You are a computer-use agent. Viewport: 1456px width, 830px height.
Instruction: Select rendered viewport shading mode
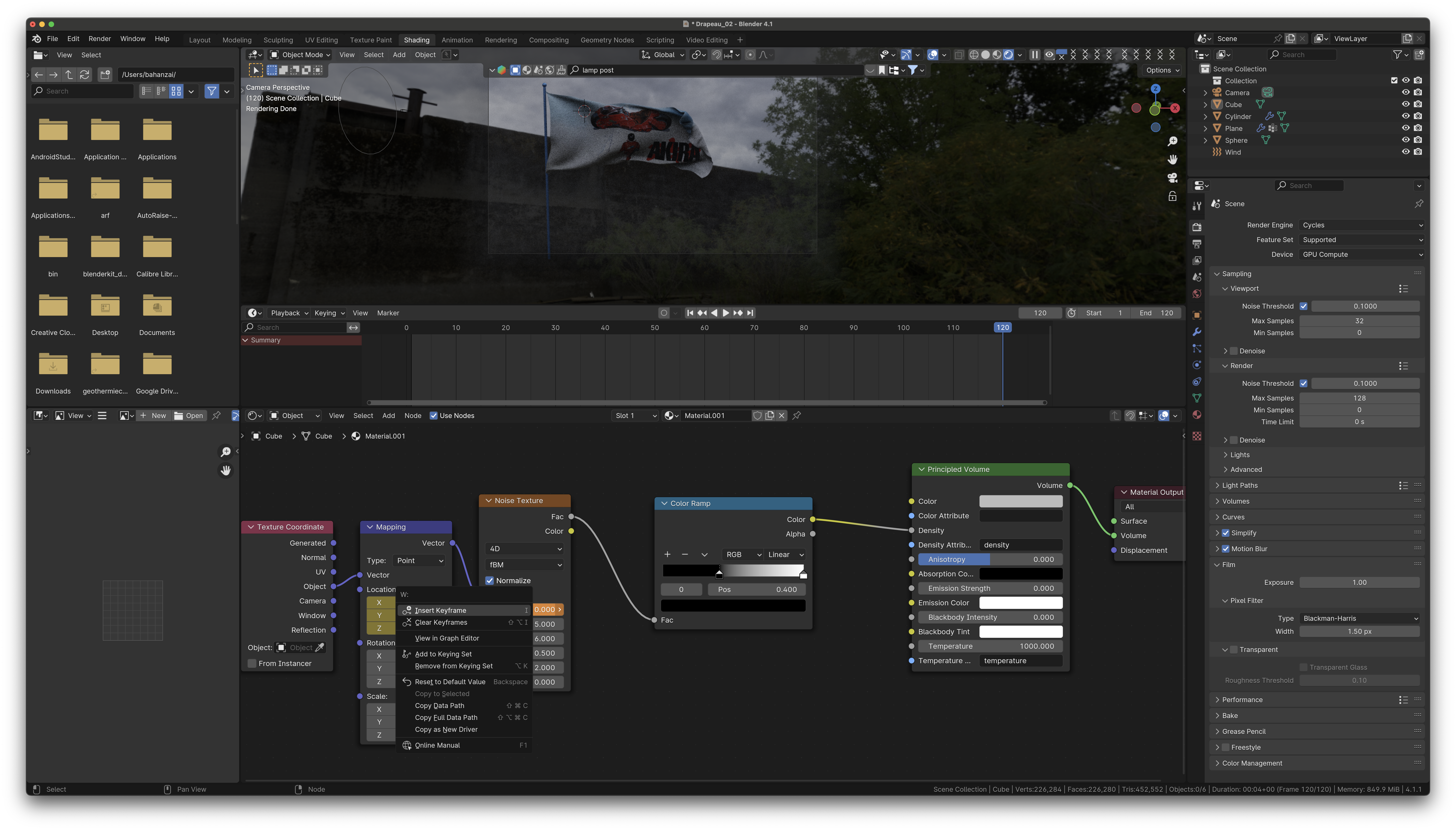[x=1008, y=55]
